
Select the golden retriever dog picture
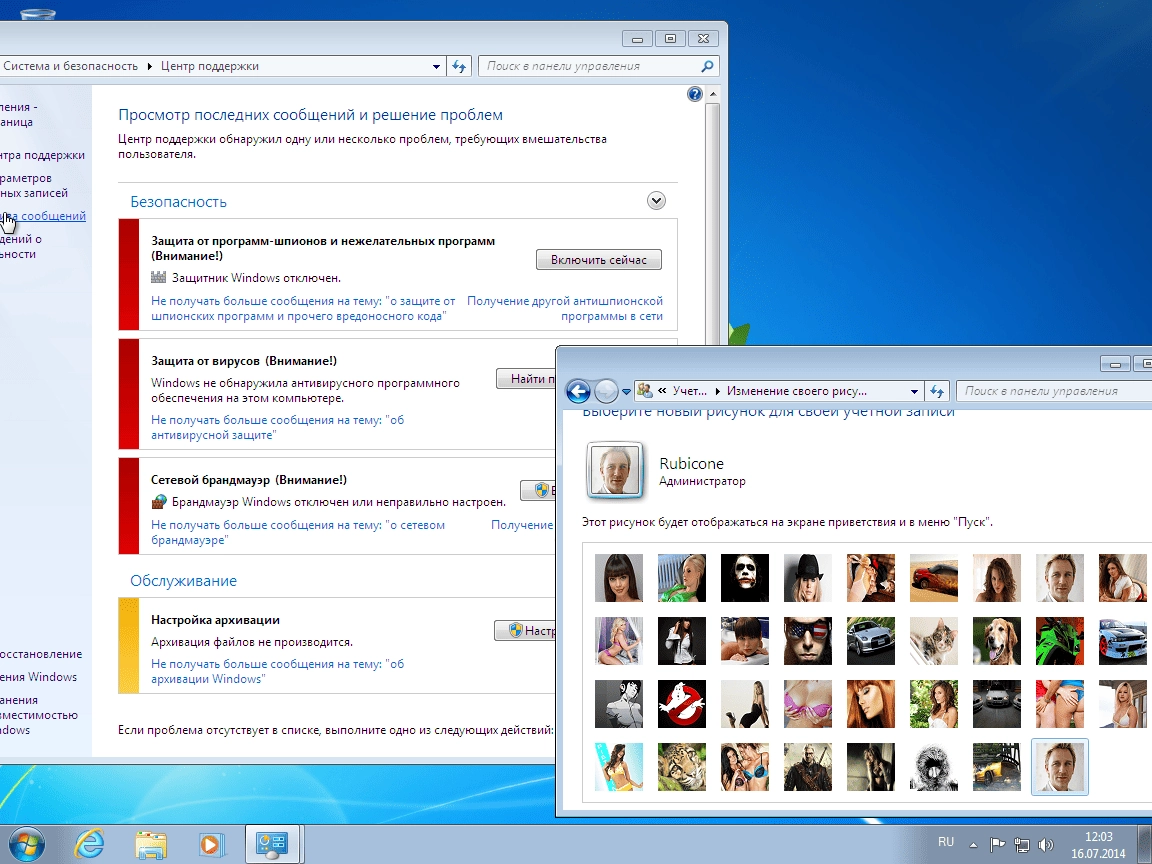click(997, 641)
